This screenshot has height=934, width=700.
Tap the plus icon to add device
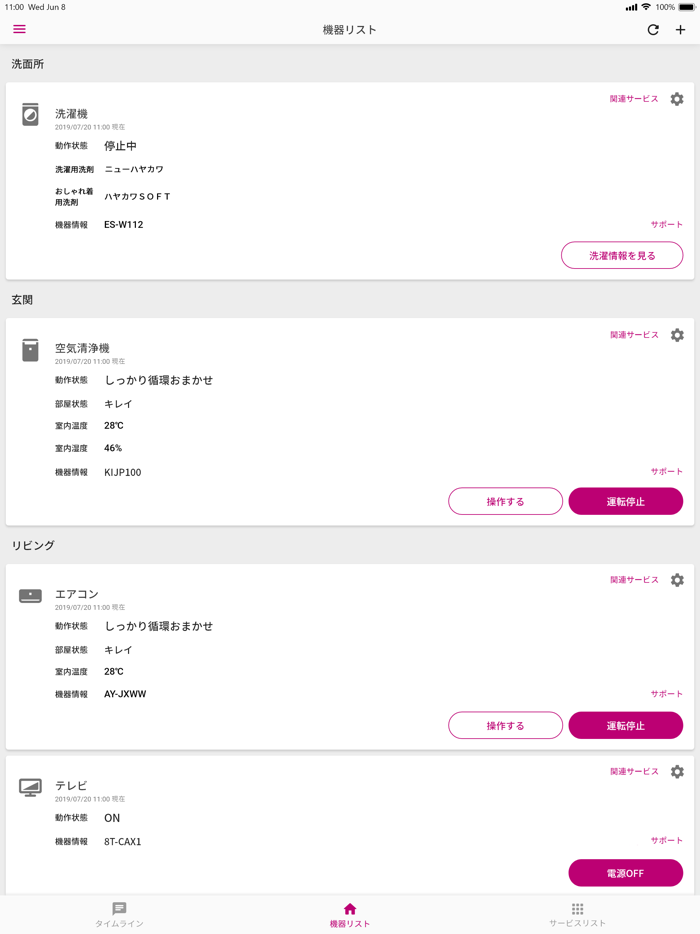coord(681,30)
